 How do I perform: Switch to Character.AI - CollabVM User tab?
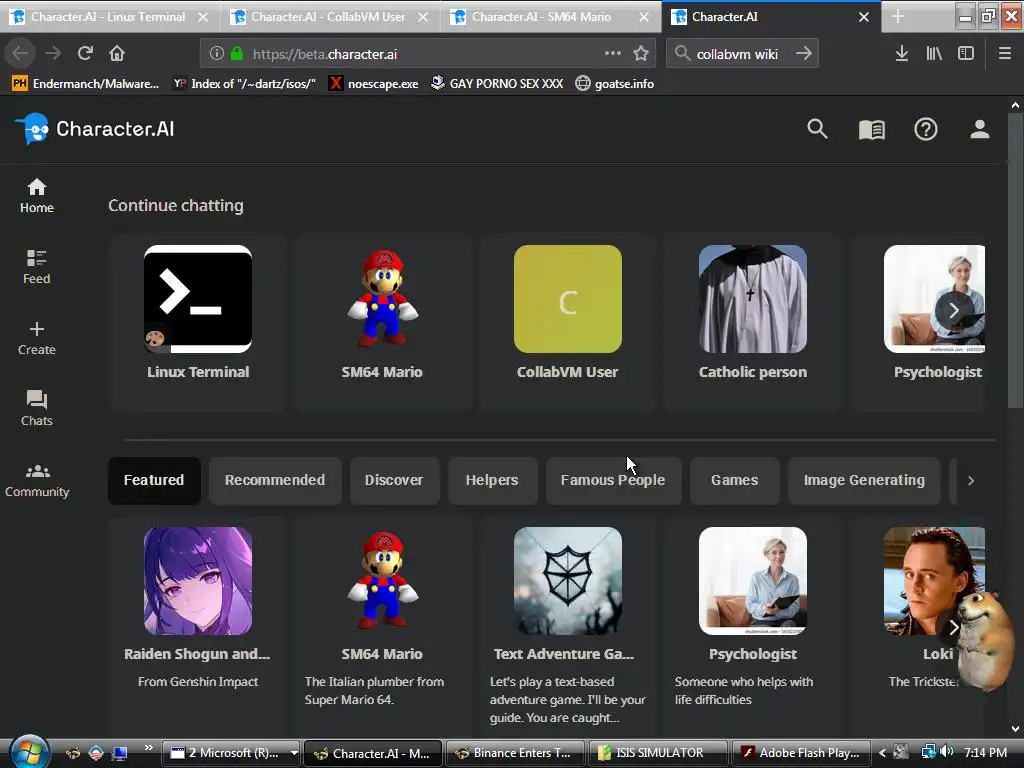point(328,17)
